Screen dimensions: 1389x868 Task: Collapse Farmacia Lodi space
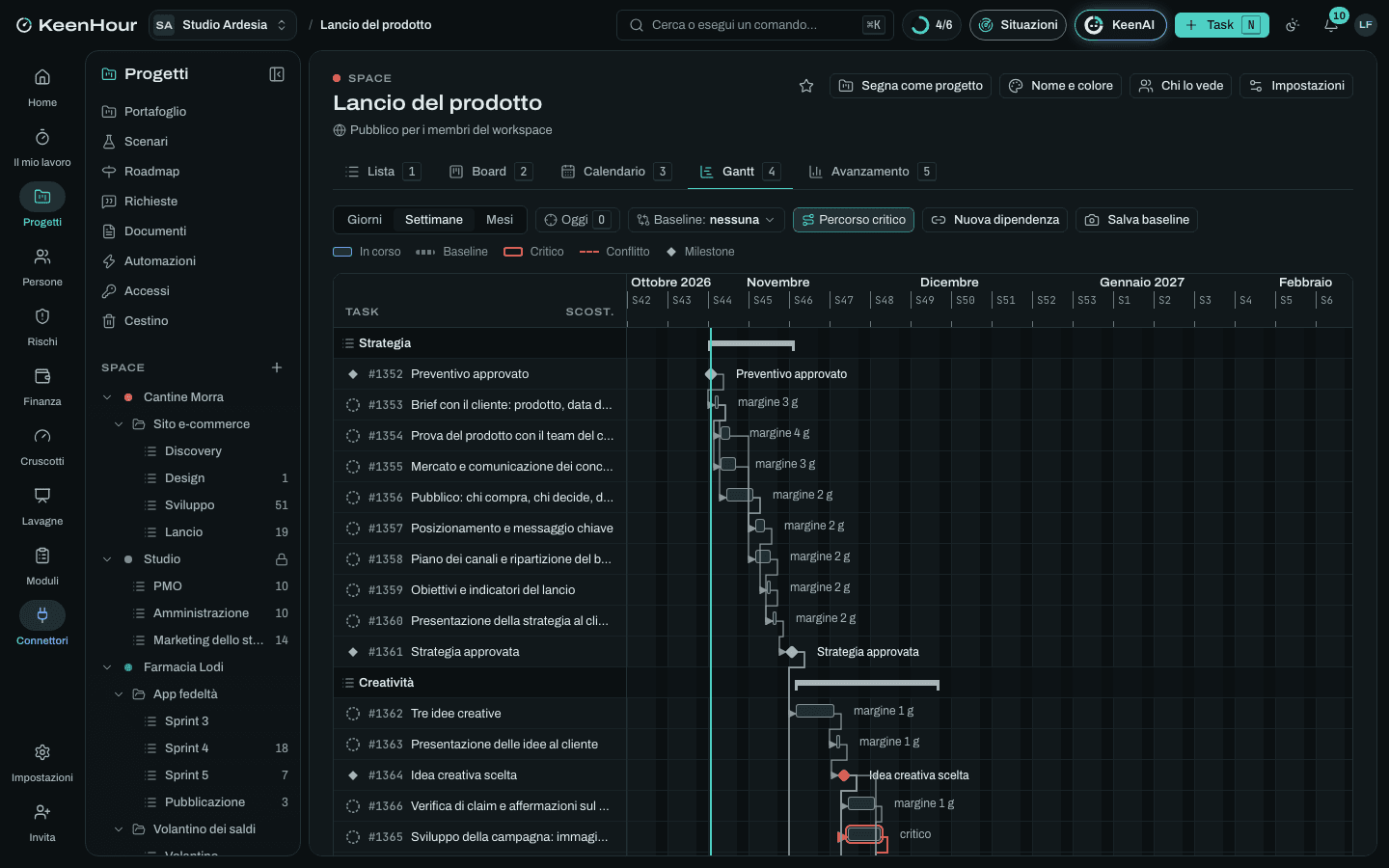coord(107,667)
